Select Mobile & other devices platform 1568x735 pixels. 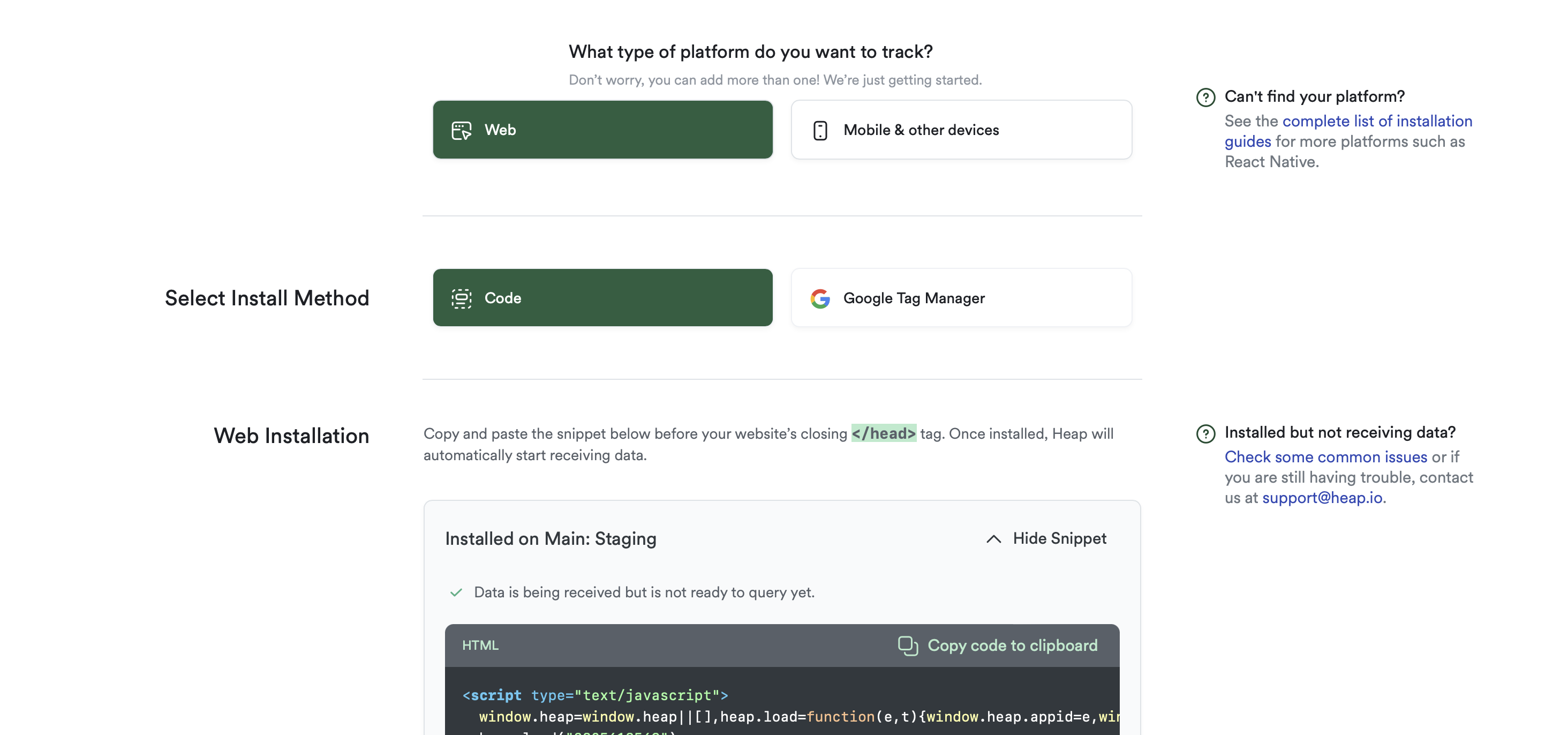coord(961,130)
